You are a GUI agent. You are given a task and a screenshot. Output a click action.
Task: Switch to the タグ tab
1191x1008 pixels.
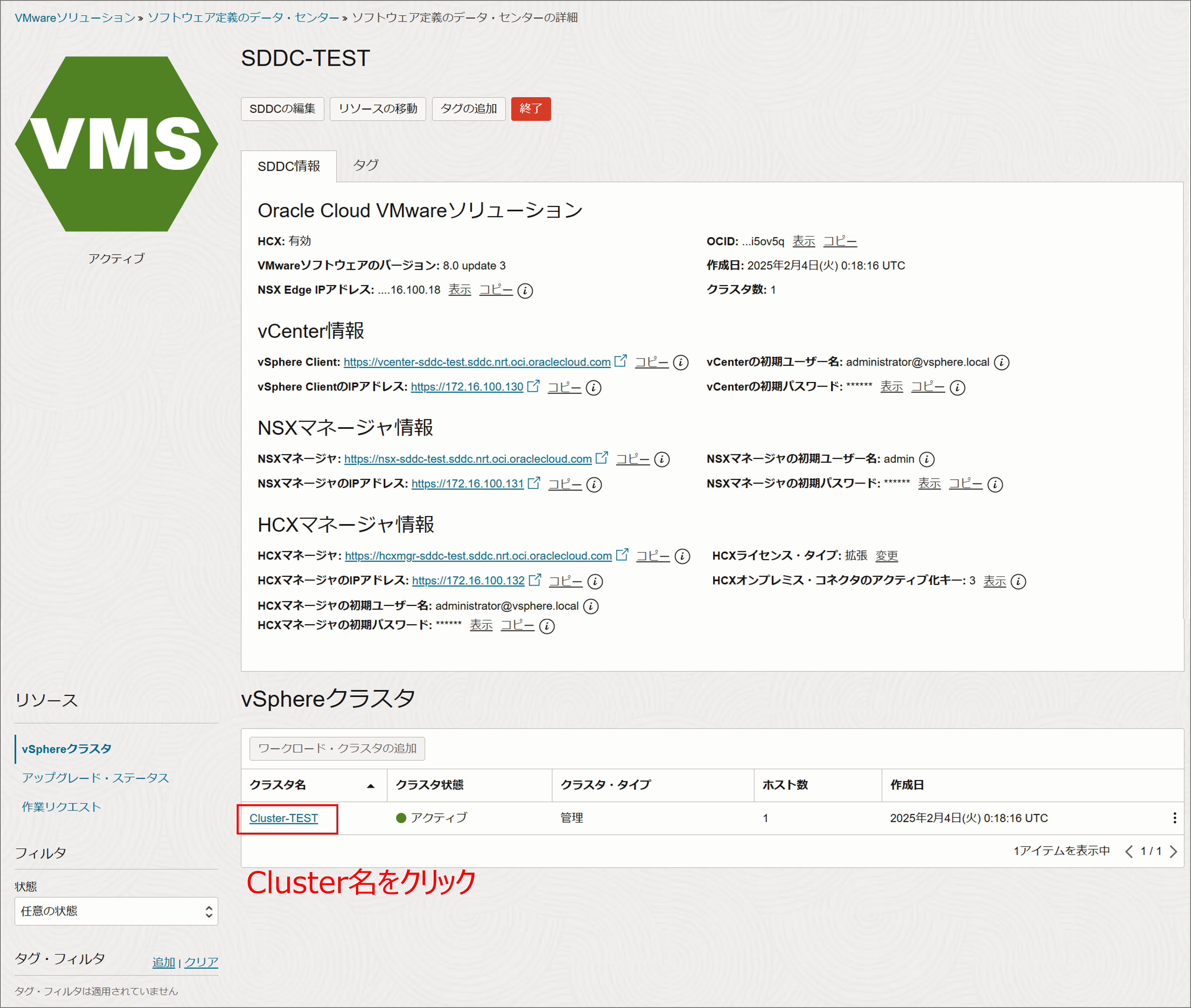pos(366,165)
